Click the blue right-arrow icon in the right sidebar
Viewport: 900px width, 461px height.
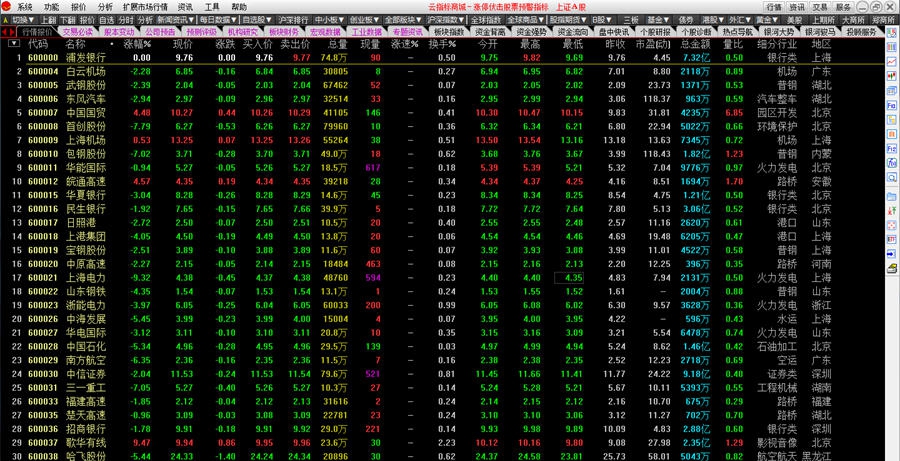point(891,253)
